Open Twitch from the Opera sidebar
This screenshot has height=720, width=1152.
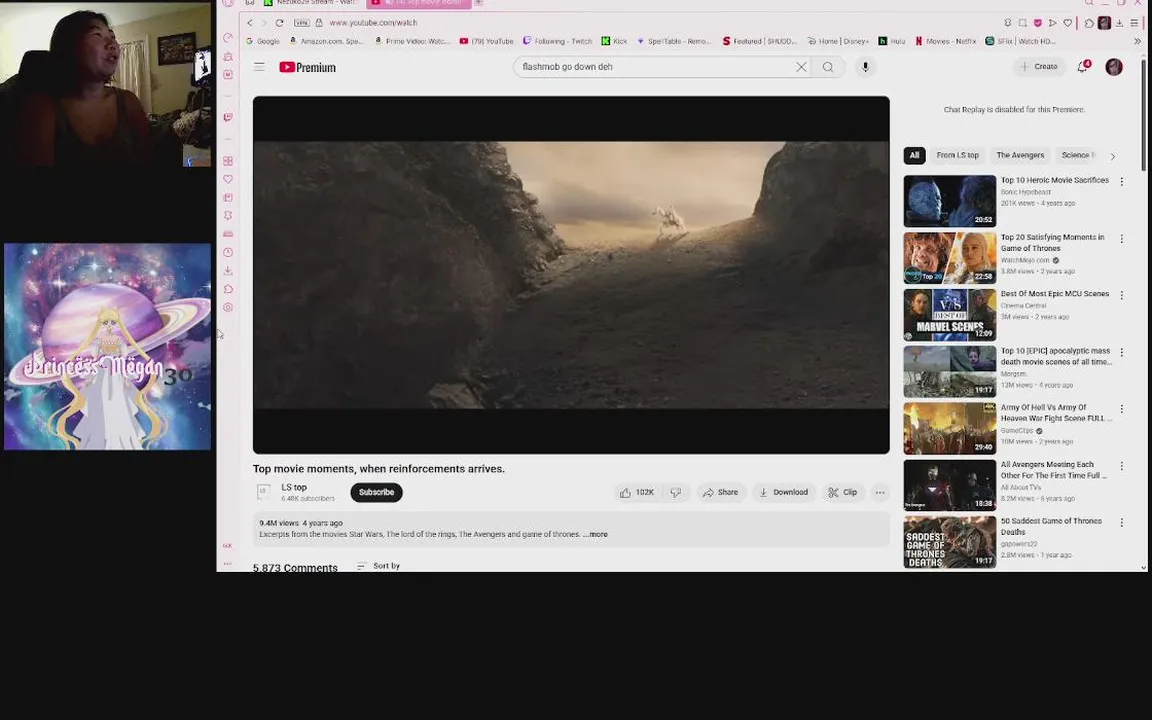tap(228, 118)
